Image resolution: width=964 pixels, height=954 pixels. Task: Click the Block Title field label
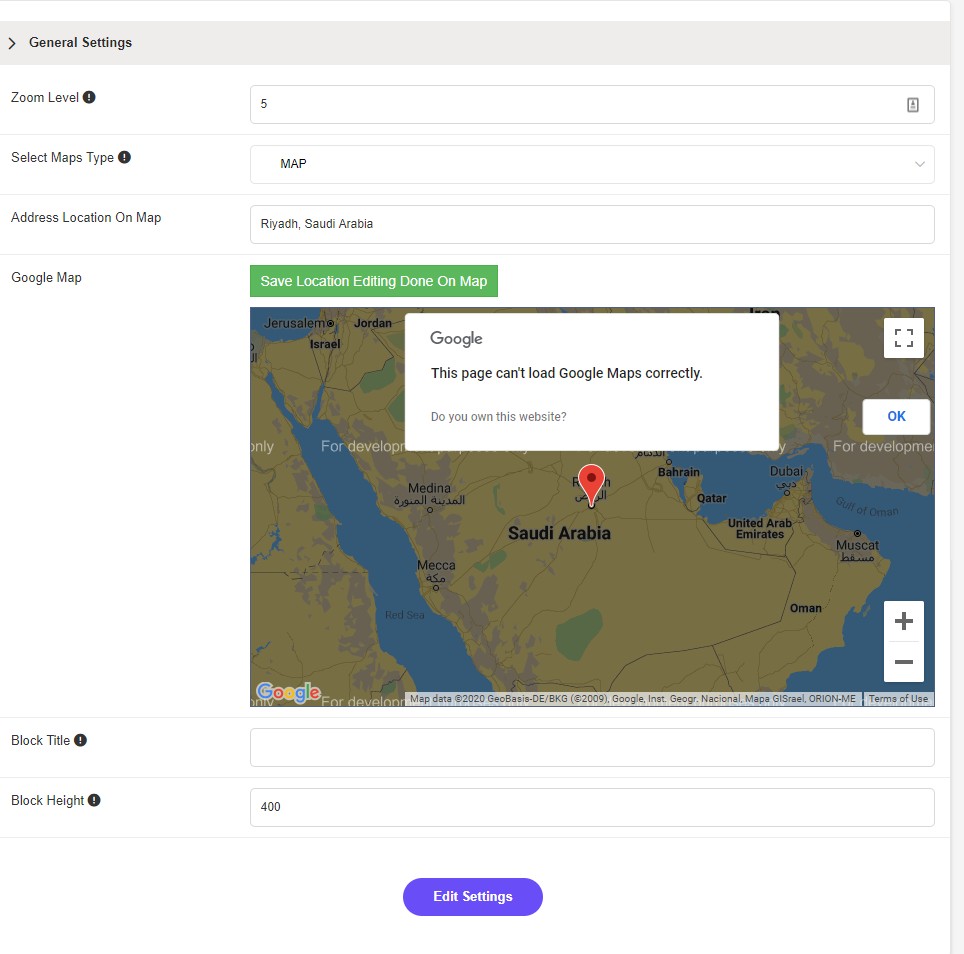(41, 740)
